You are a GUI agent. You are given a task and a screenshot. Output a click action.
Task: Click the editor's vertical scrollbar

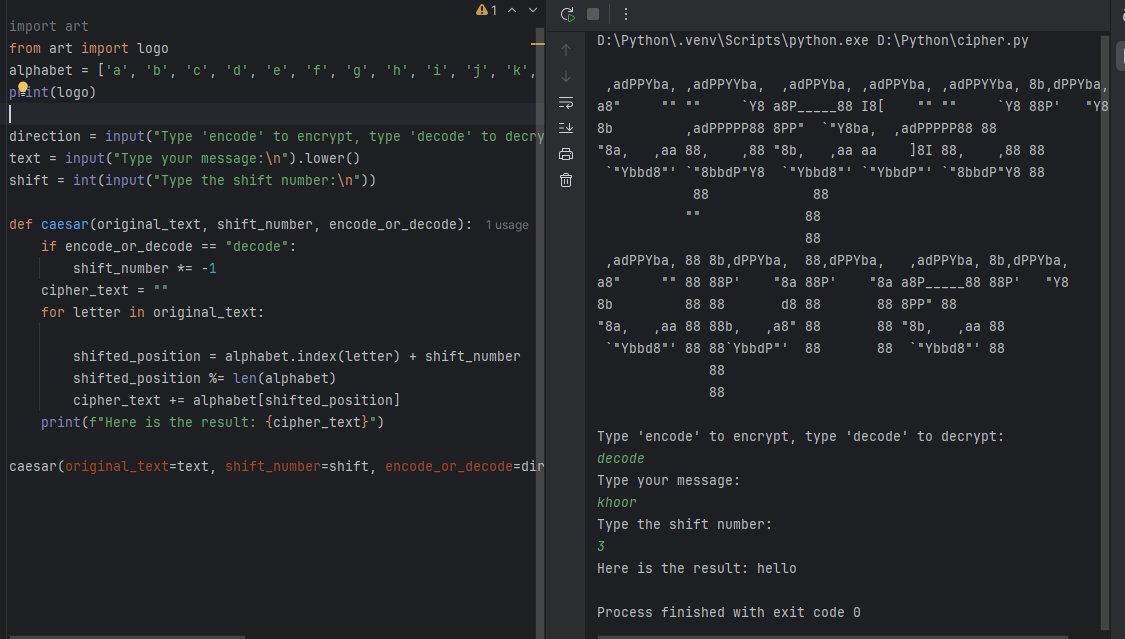[x=540, y=333]
